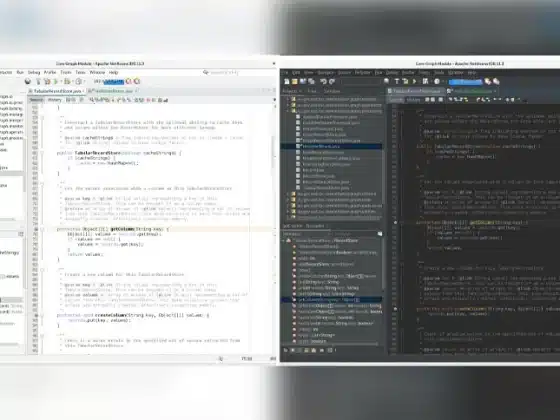Click the Redo arrow in dark window toolbar

point(332,82)
